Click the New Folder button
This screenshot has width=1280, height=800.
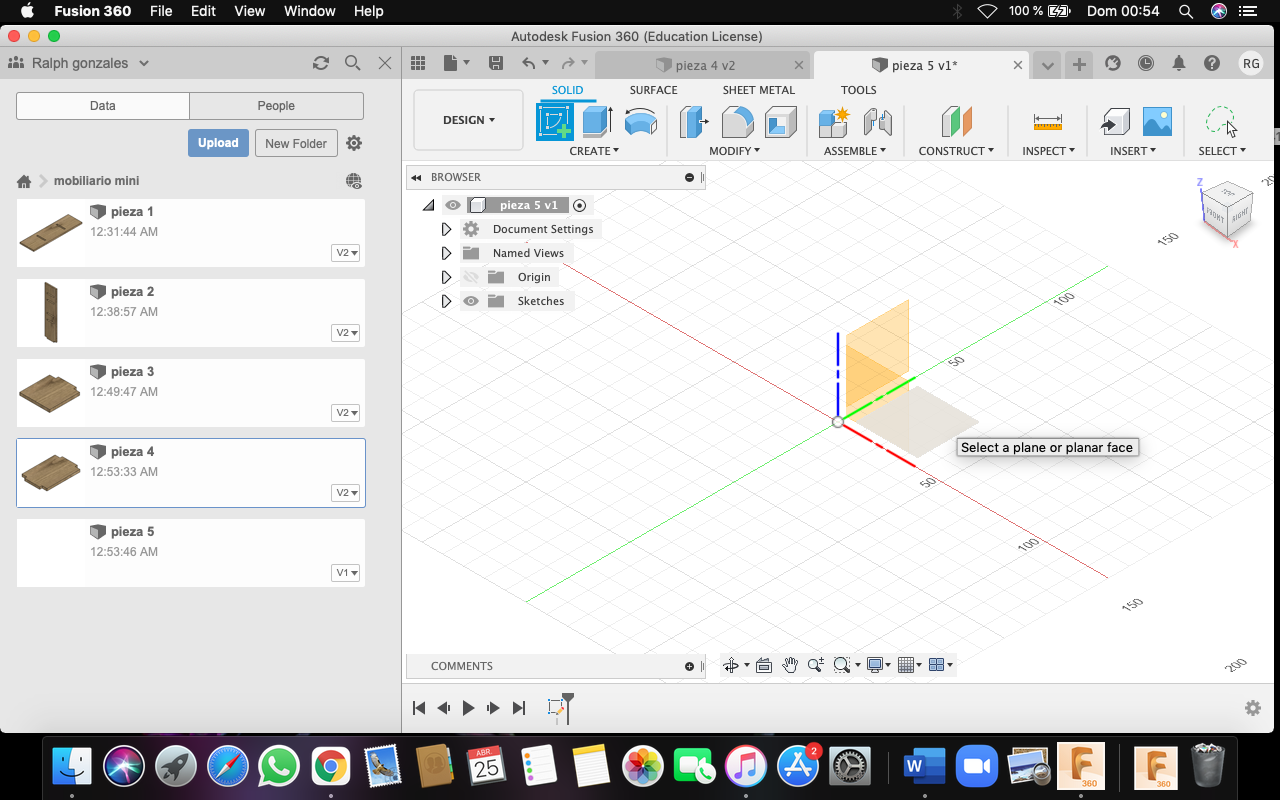(x=296, y=143)
